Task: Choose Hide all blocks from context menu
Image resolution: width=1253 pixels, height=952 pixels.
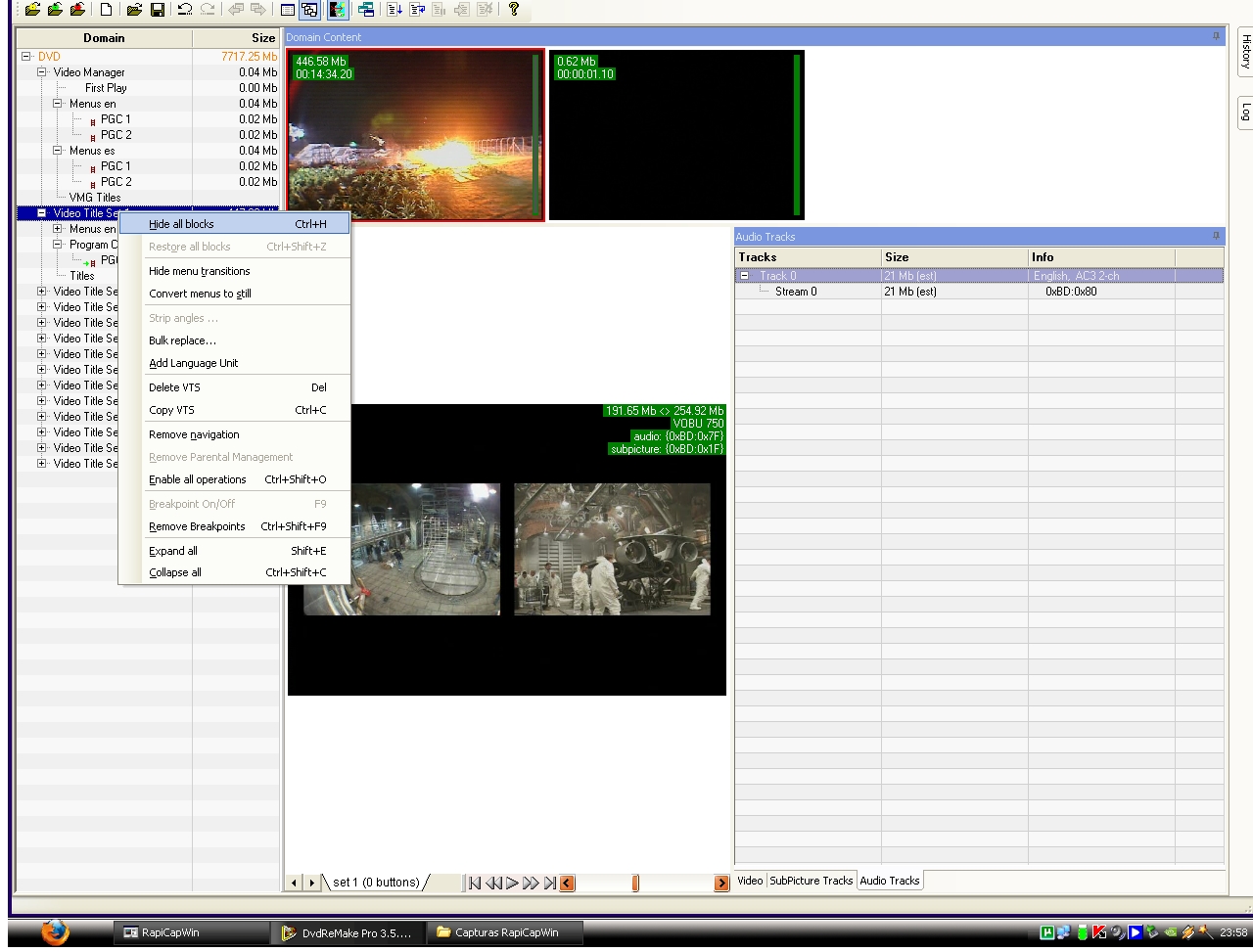Action: 234,224
